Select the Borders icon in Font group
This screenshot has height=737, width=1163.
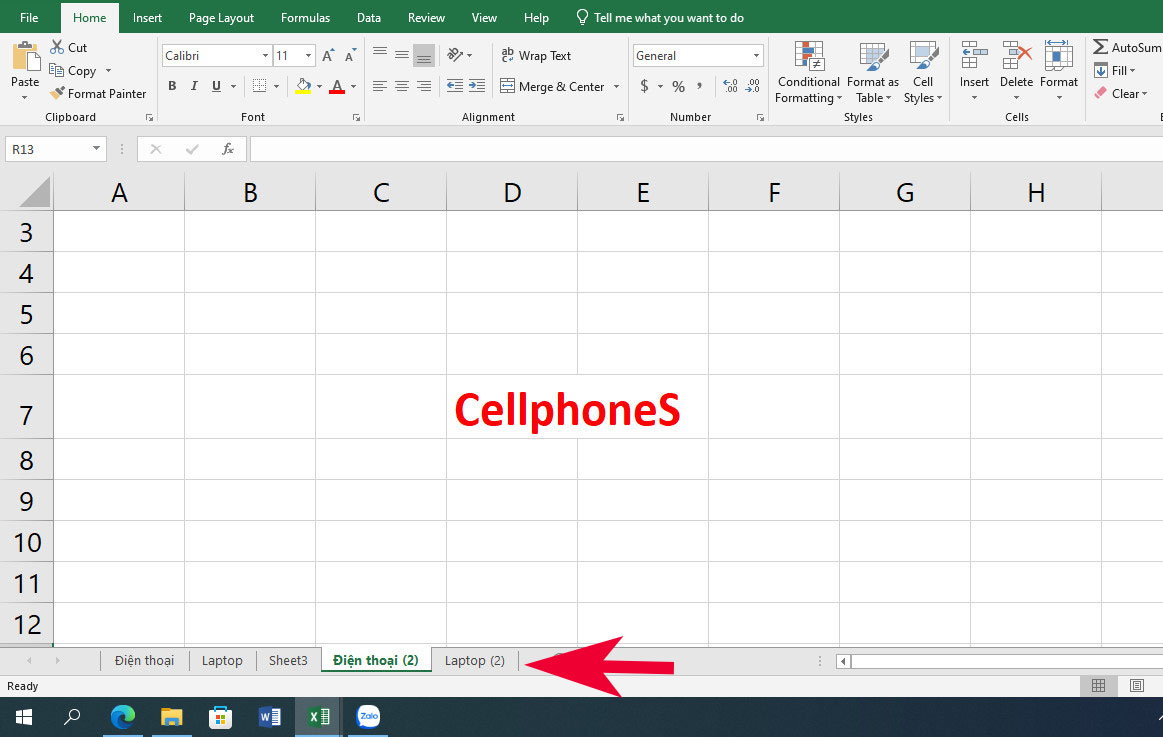point(259,87)
